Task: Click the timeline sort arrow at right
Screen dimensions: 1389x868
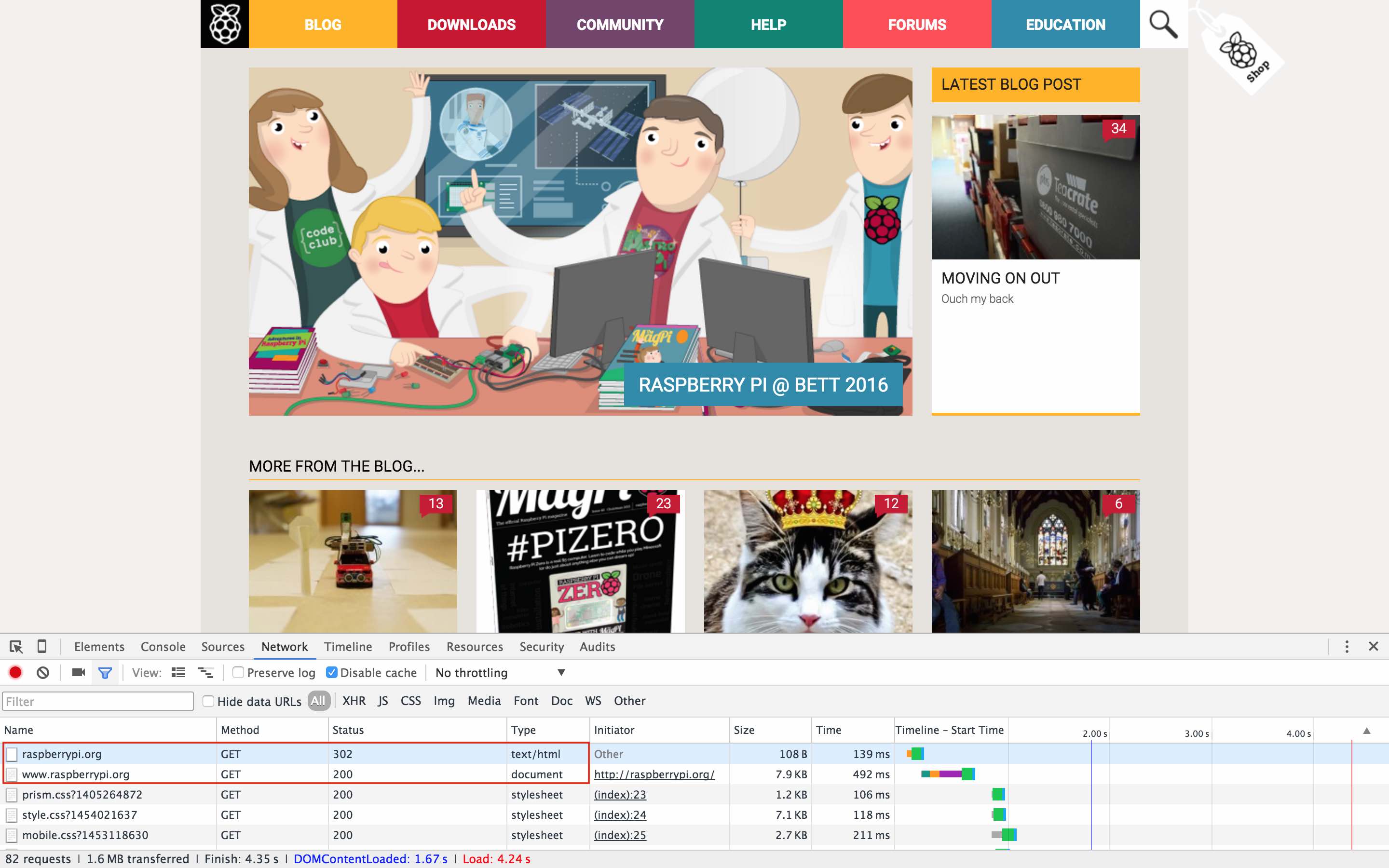Action: point(1367,730)
